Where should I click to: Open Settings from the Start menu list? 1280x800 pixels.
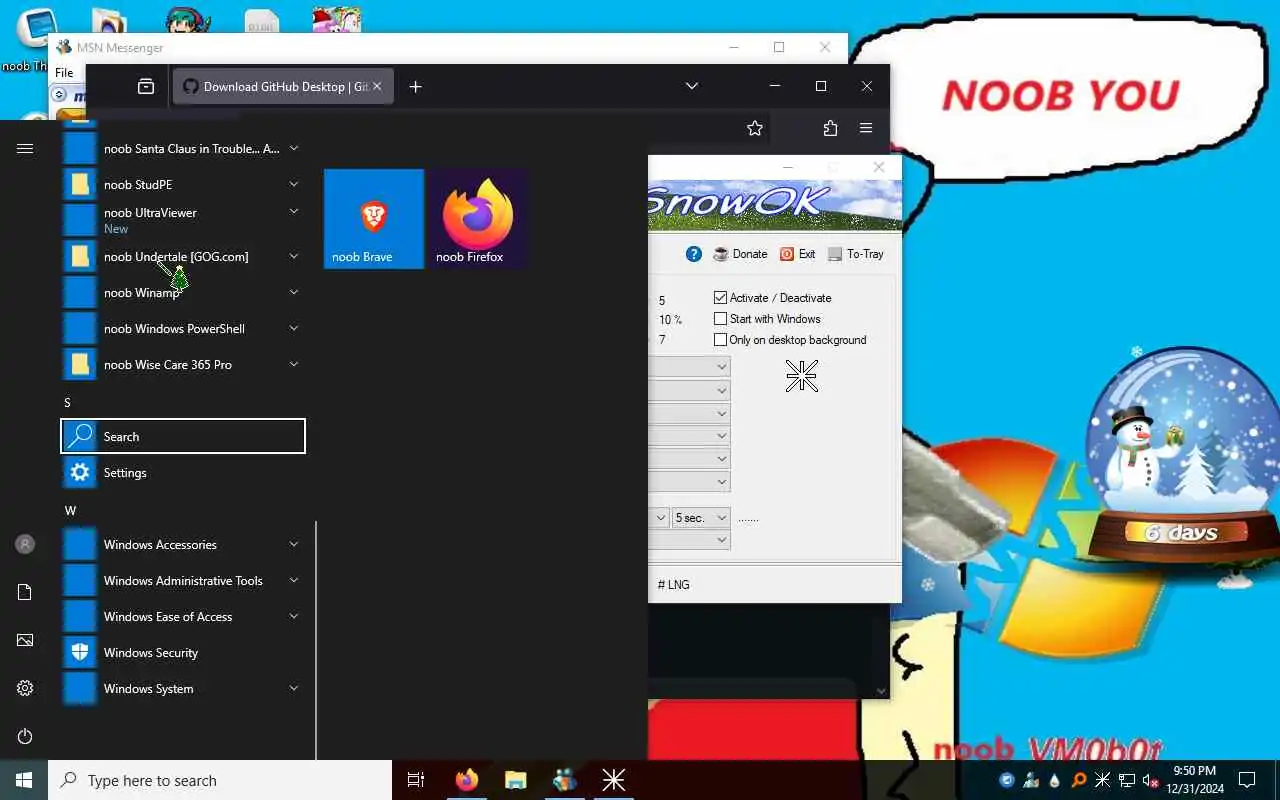pos(183,472)
